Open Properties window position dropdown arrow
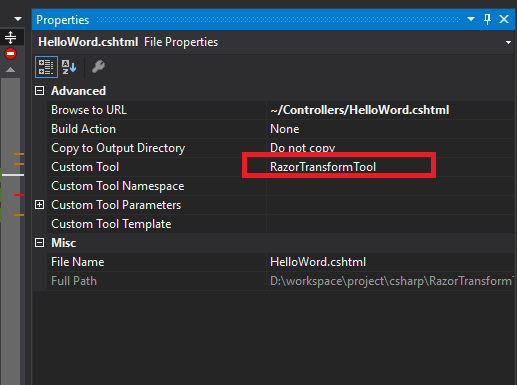The image size is (517, 385). tap(471, 19)
